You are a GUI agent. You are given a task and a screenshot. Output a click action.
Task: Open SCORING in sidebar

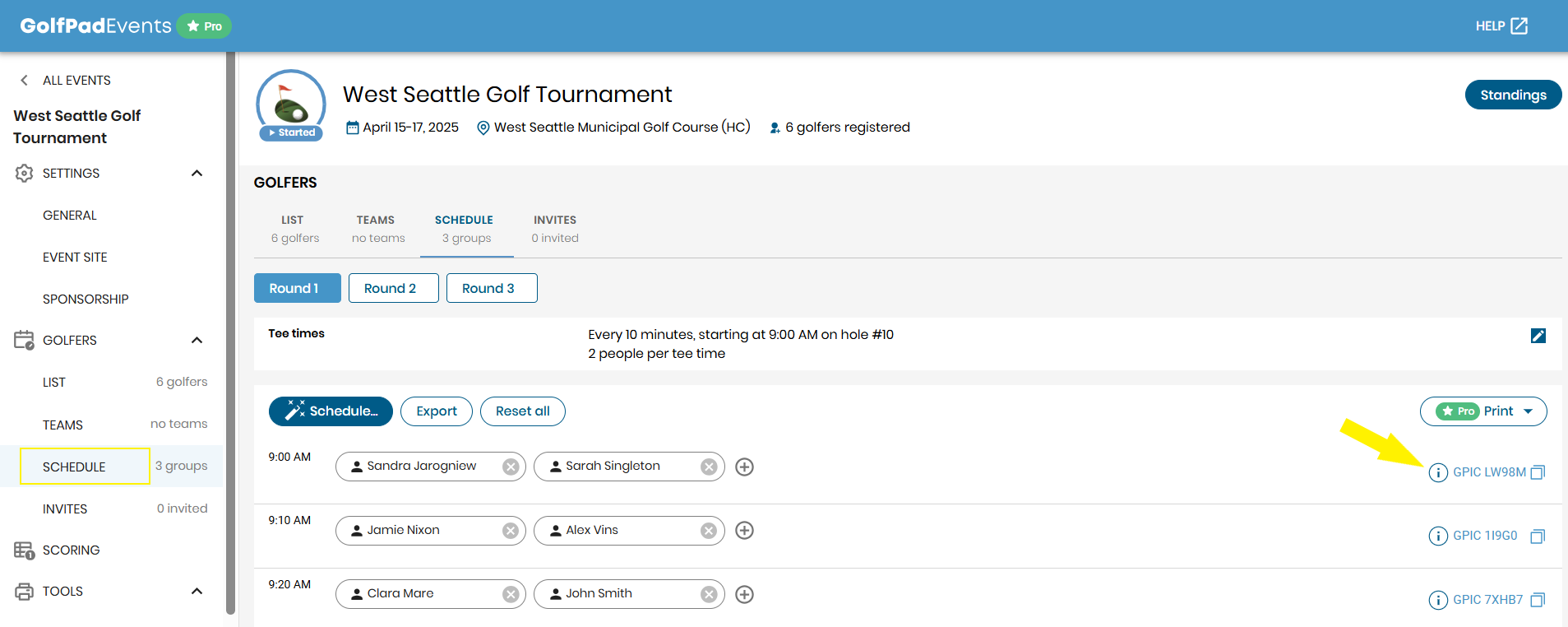(71, 550)
